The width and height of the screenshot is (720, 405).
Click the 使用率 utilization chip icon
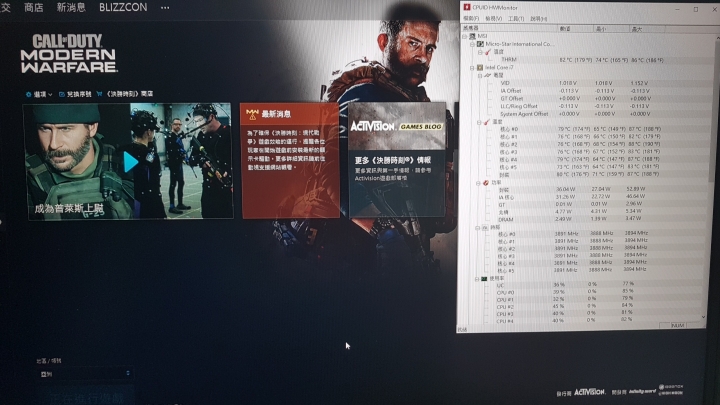pos(484,278)
